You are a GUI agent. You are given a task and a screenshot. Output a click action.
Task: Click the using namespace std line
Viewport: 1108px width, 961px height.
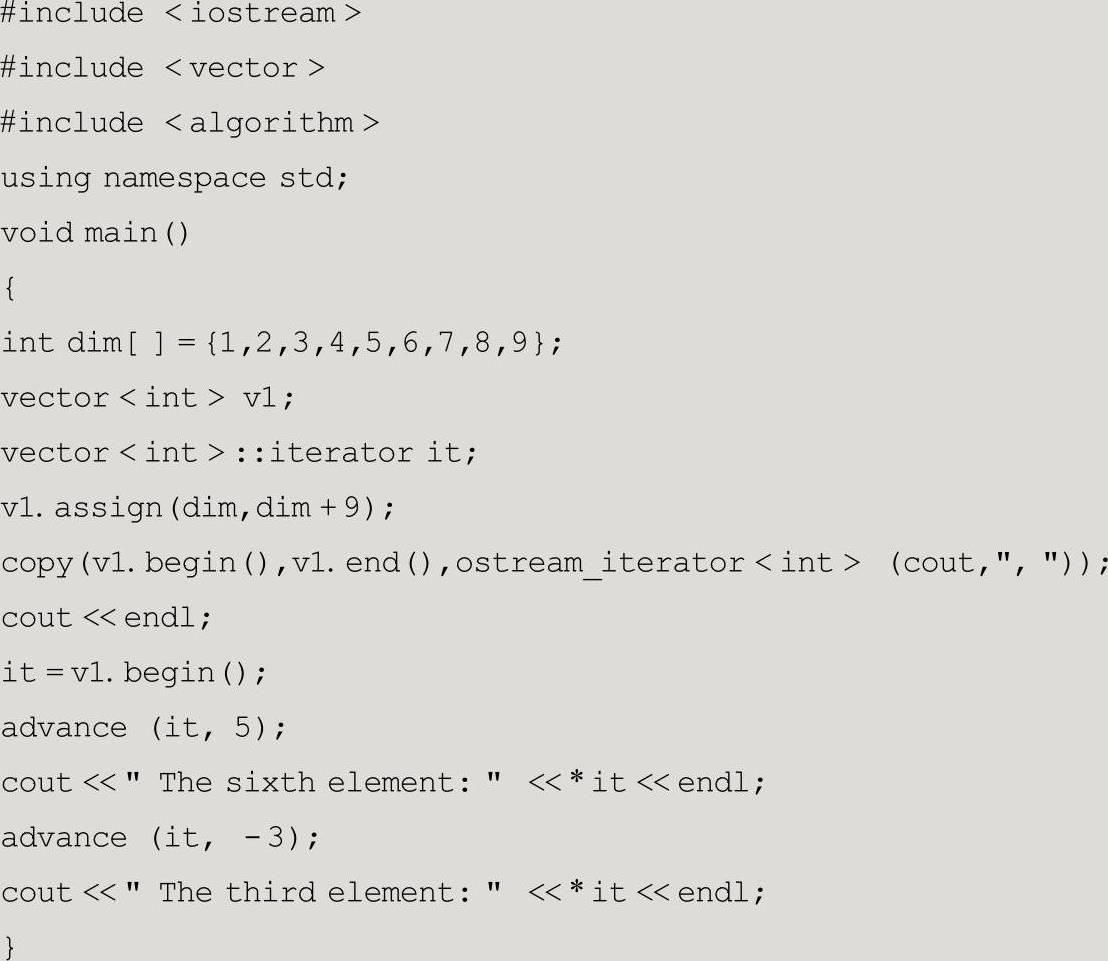pos(175,178)
